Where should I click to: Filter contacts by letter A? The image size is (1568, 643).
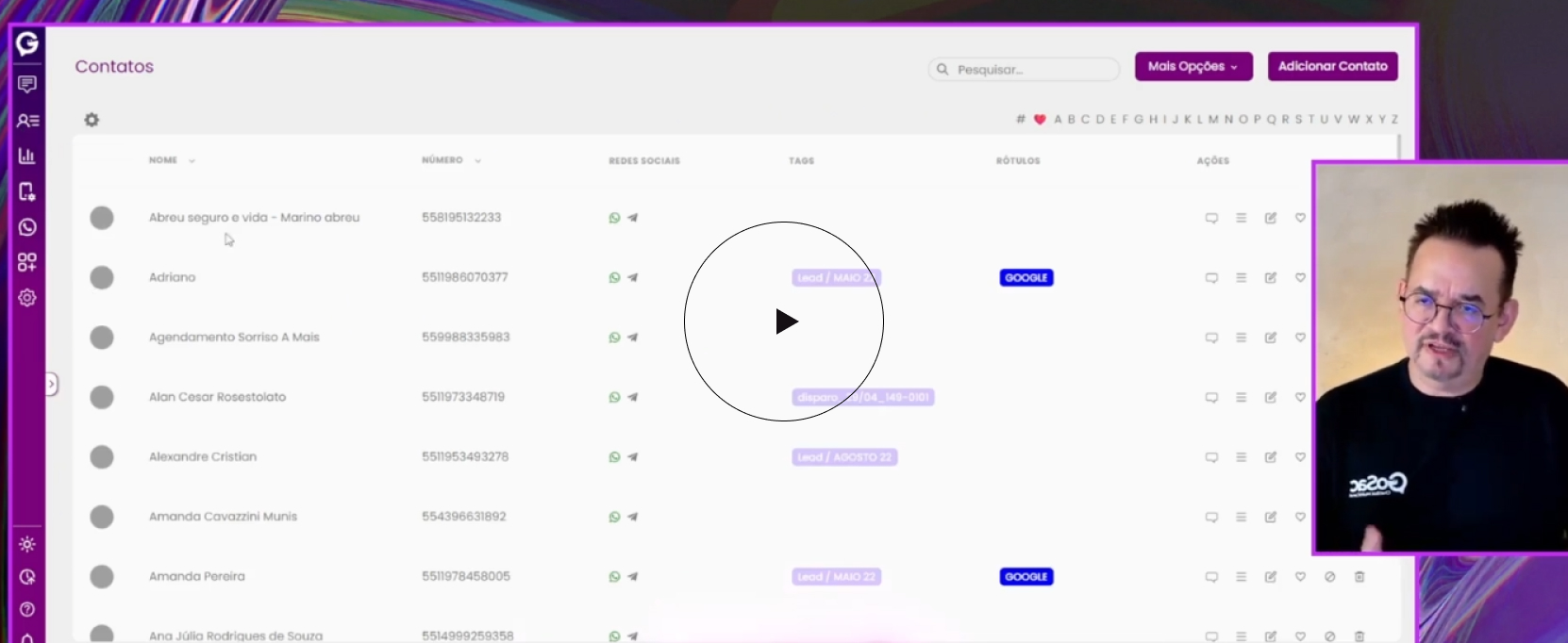coord(1058,119)
